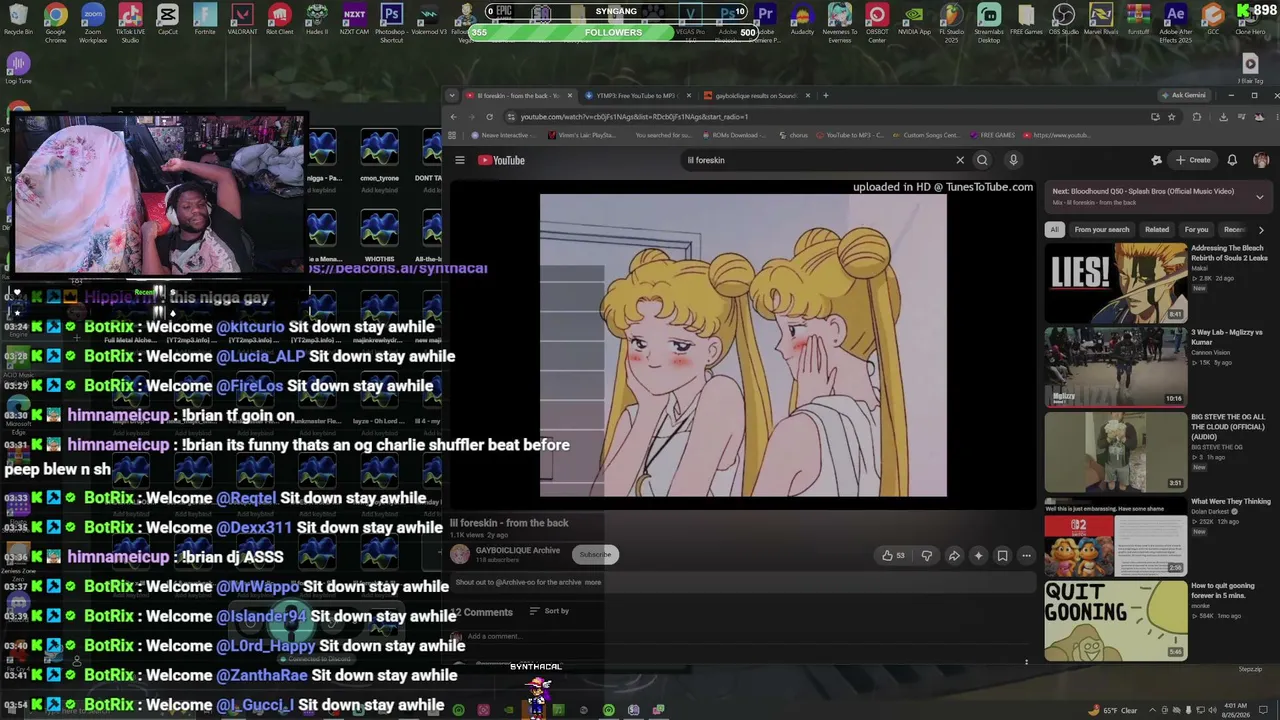Open Audacity desktop icon

(x=802, y=19)
